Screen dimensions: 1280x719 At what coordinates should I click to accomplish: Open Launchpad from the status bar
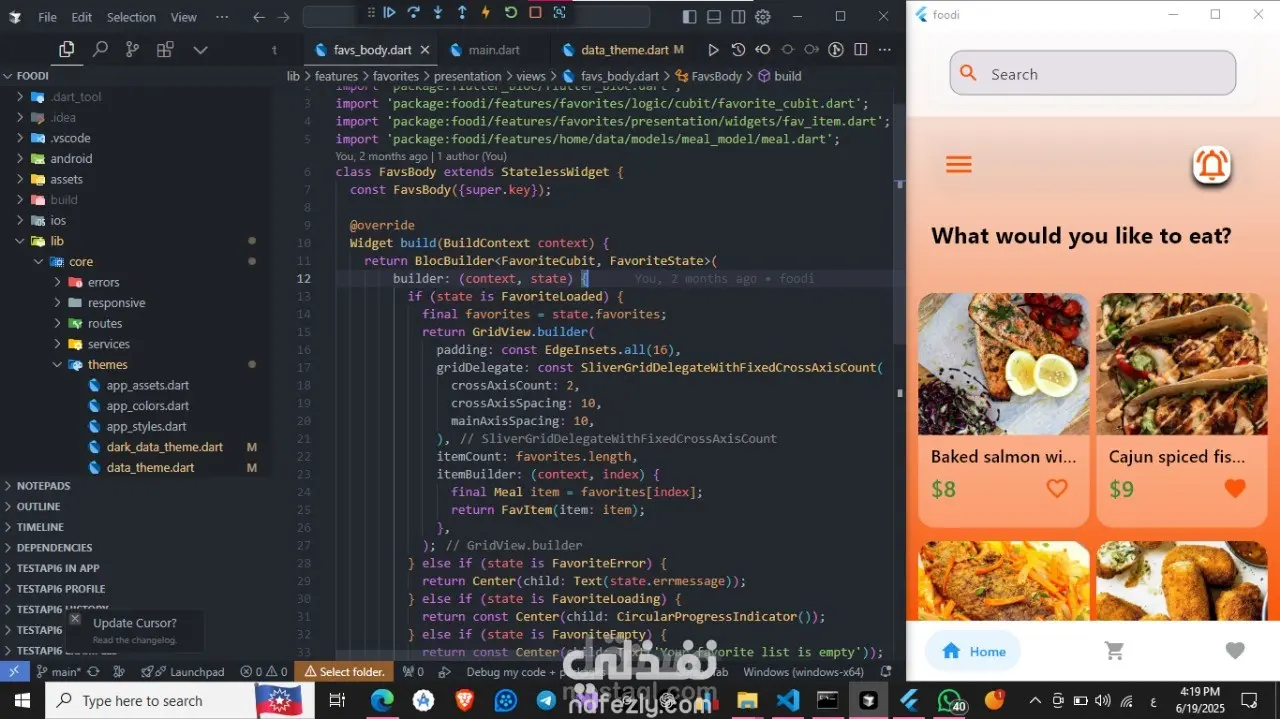[182, 672]
